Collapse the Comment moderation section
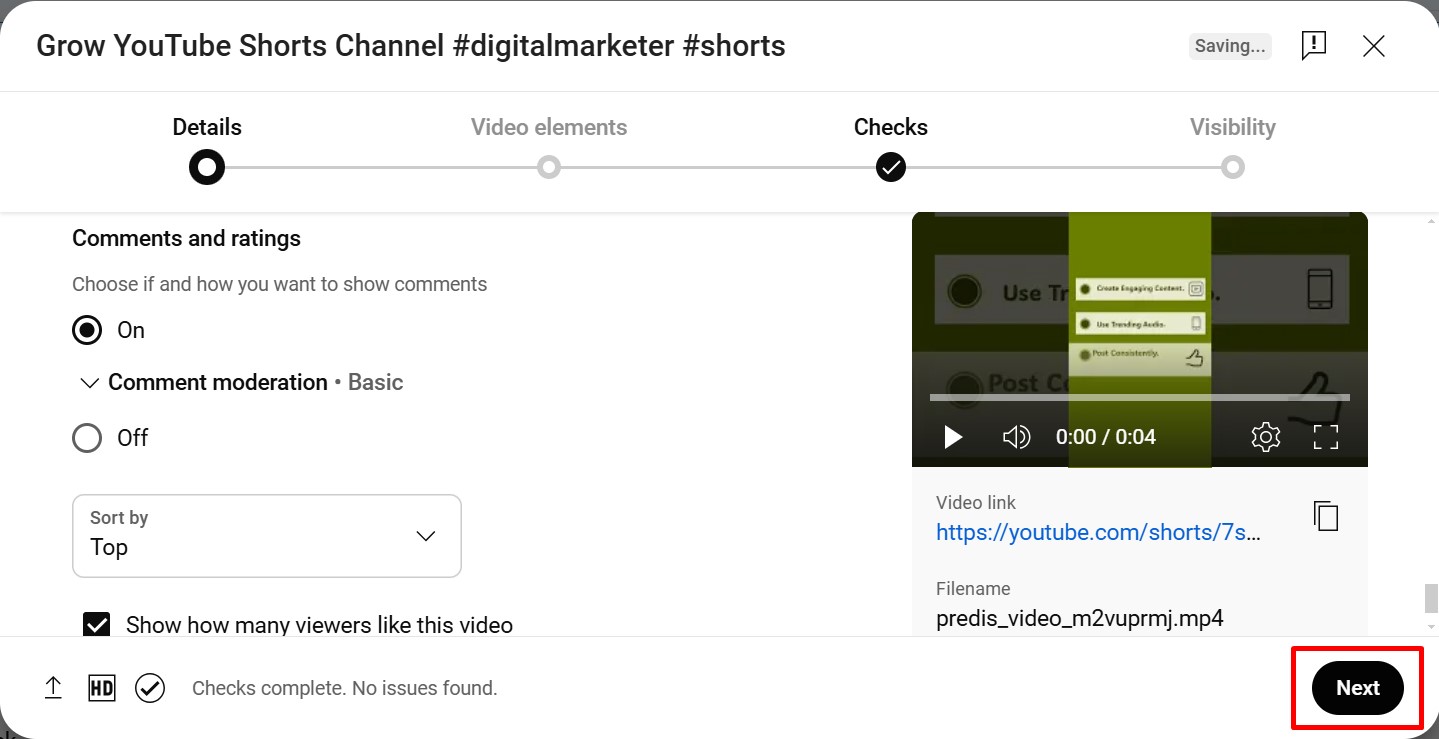Screen dimensions: 1439x739 click(89, 382)
